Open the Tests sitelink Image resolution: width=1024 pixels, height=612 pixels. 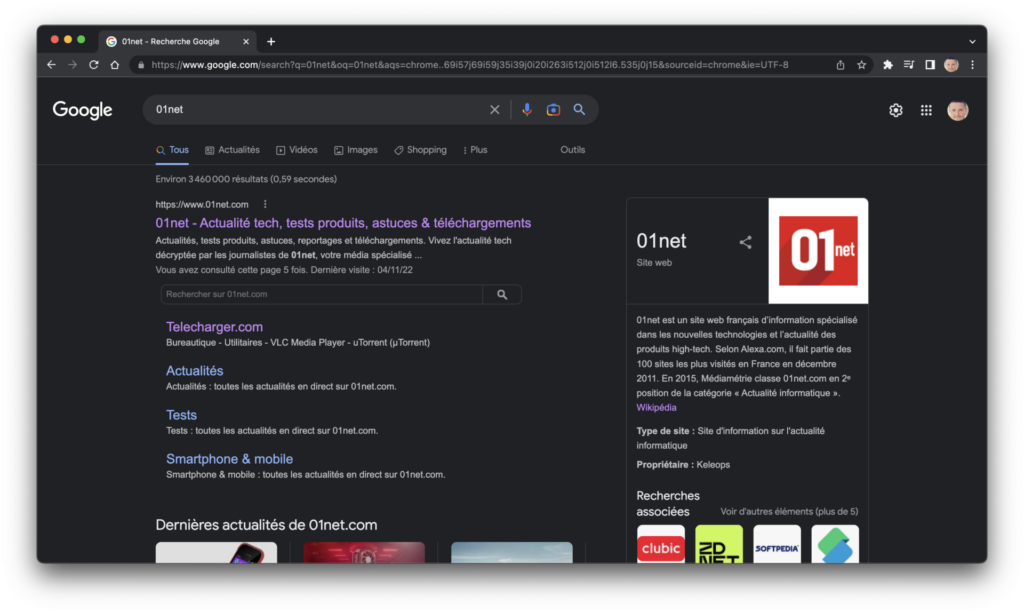[x=181, y=415]
